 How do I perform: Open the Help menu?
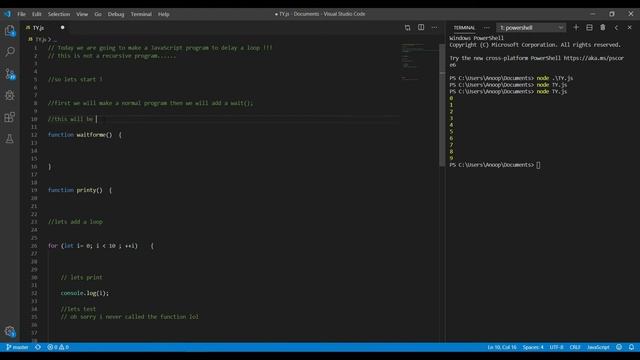coord(164,14)
